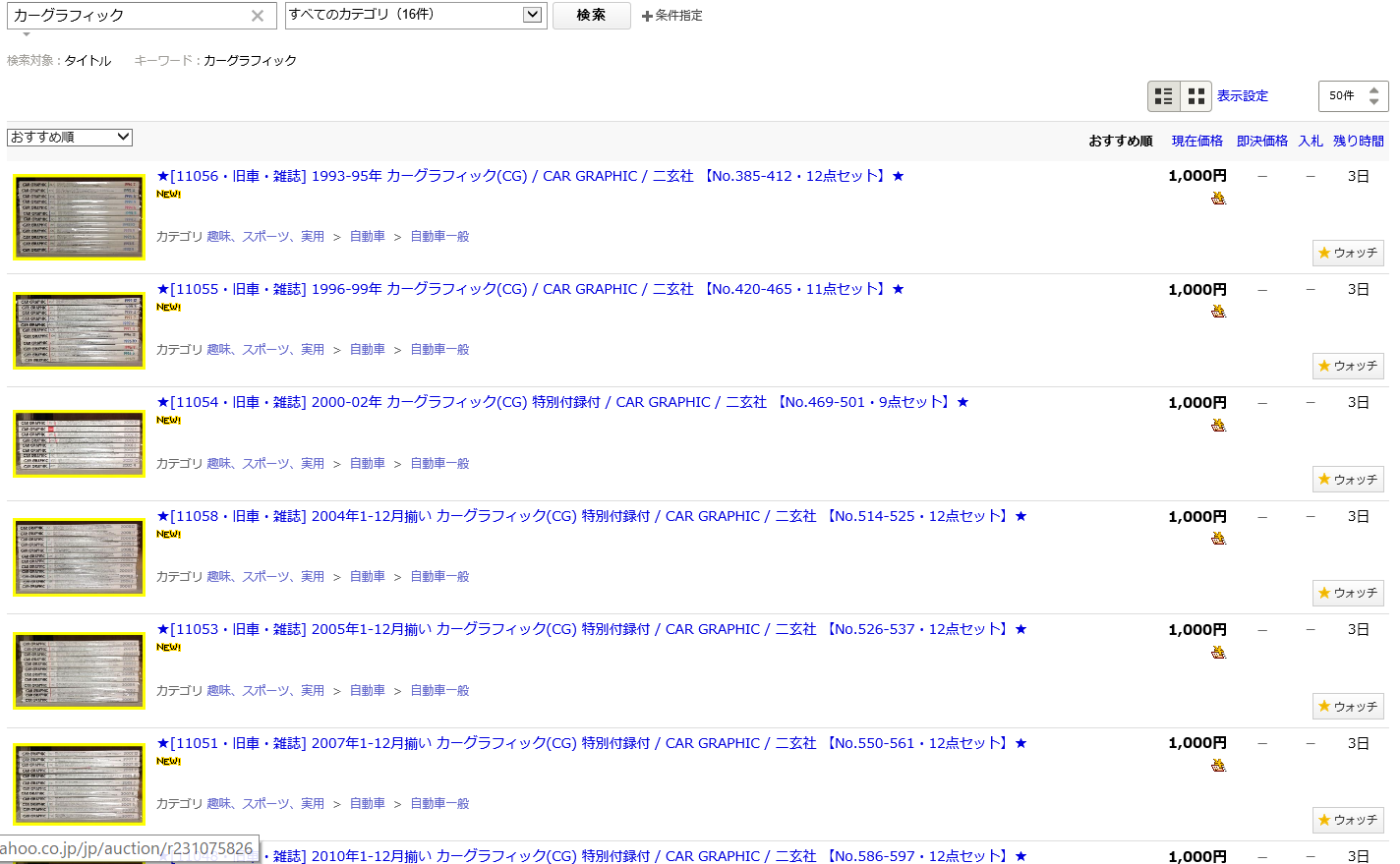1400x864 pixels.
Task: Open the 2007年 No.550-561 listing title
Action: 592,743
